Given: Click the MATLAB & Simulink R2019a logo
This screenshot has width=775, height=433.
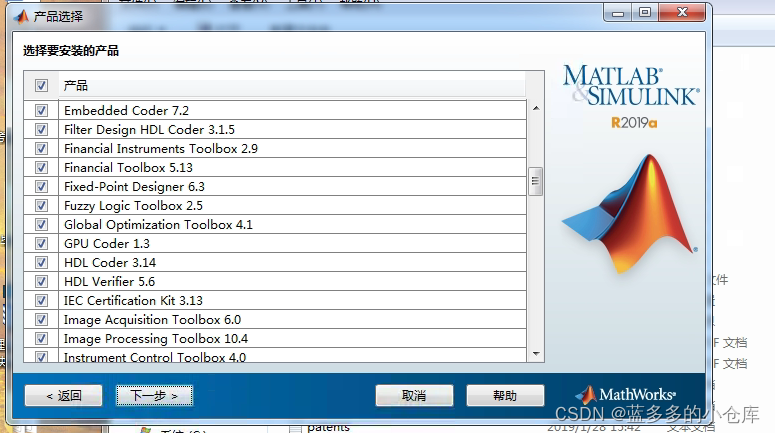Looking at the screenshot, I should pos(630,96).
